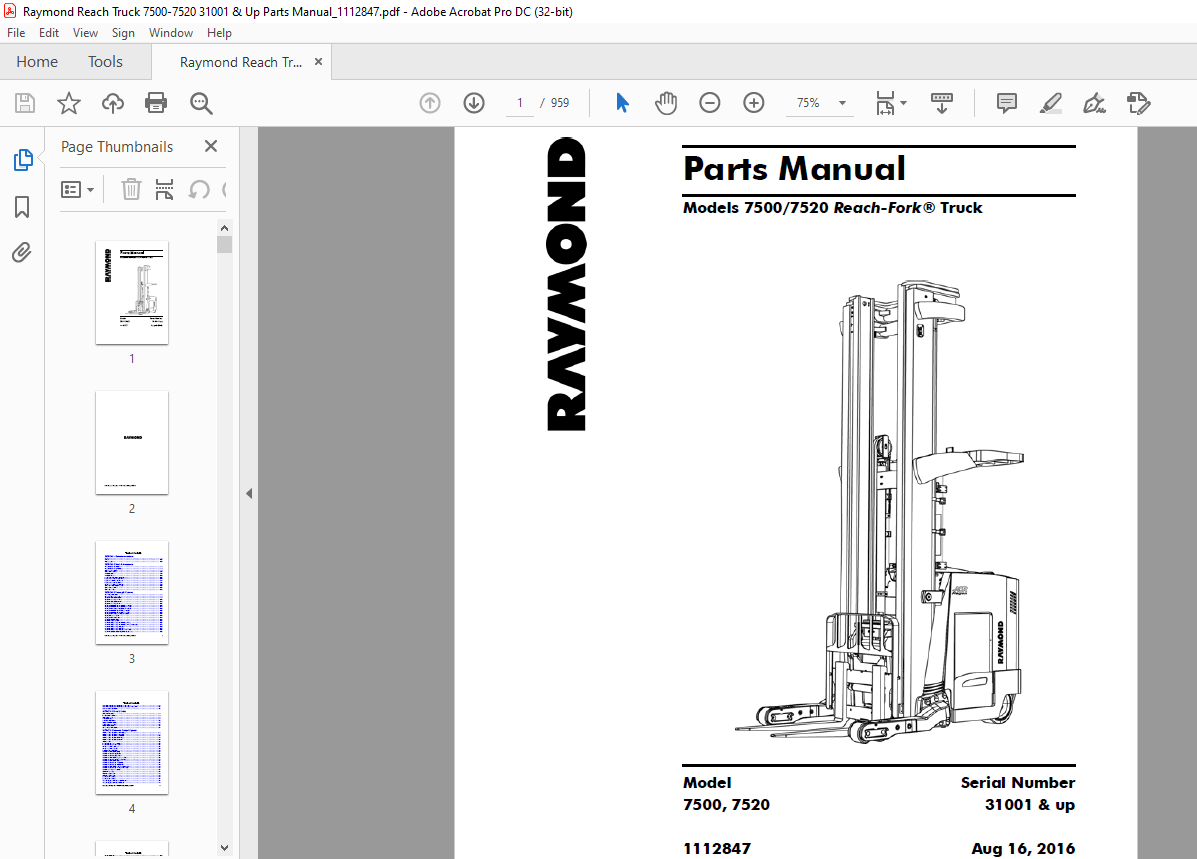Toggle the Bookmarks navigation panel

click(22, 207)
